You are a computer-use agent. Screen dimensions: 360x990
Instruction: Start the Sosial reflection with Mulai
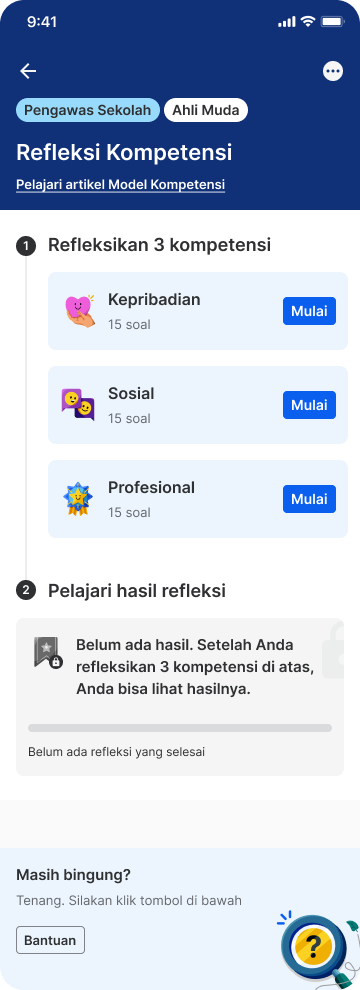(309, 405)
